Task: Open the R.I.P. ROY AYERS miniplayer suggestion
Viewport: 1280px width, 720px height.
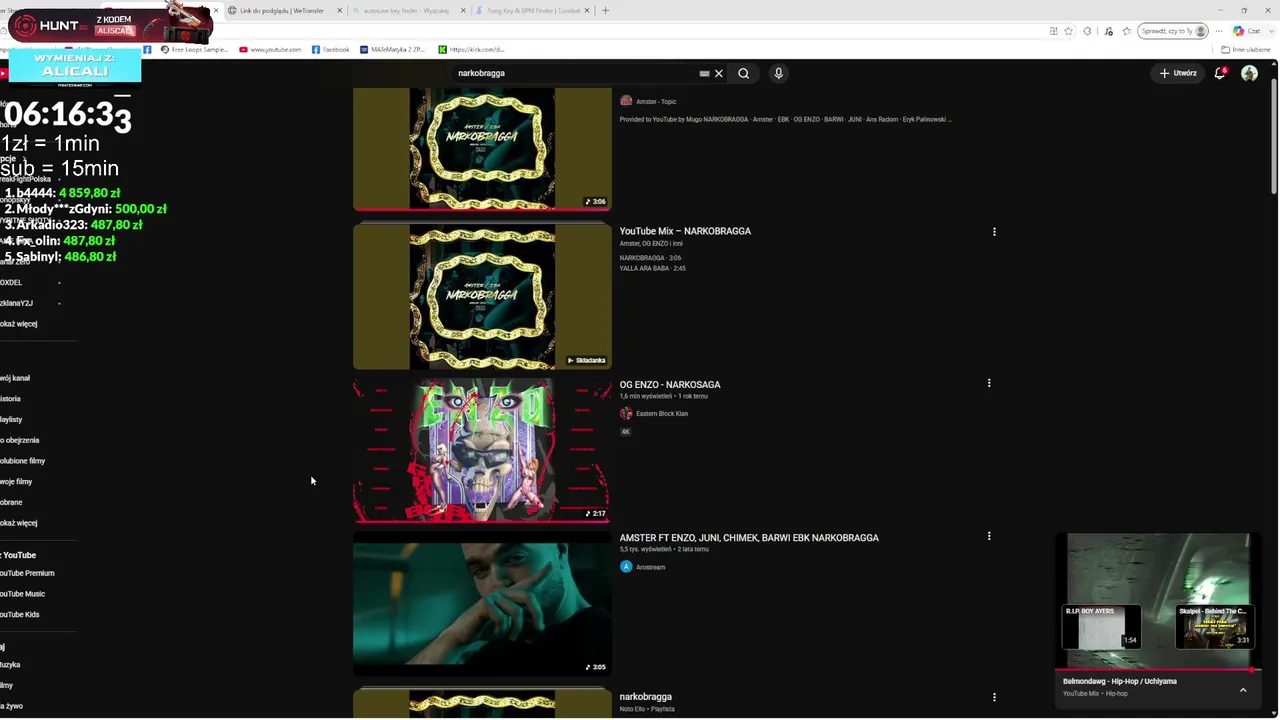Action: pyautogui.click(x=1101, y=627)
